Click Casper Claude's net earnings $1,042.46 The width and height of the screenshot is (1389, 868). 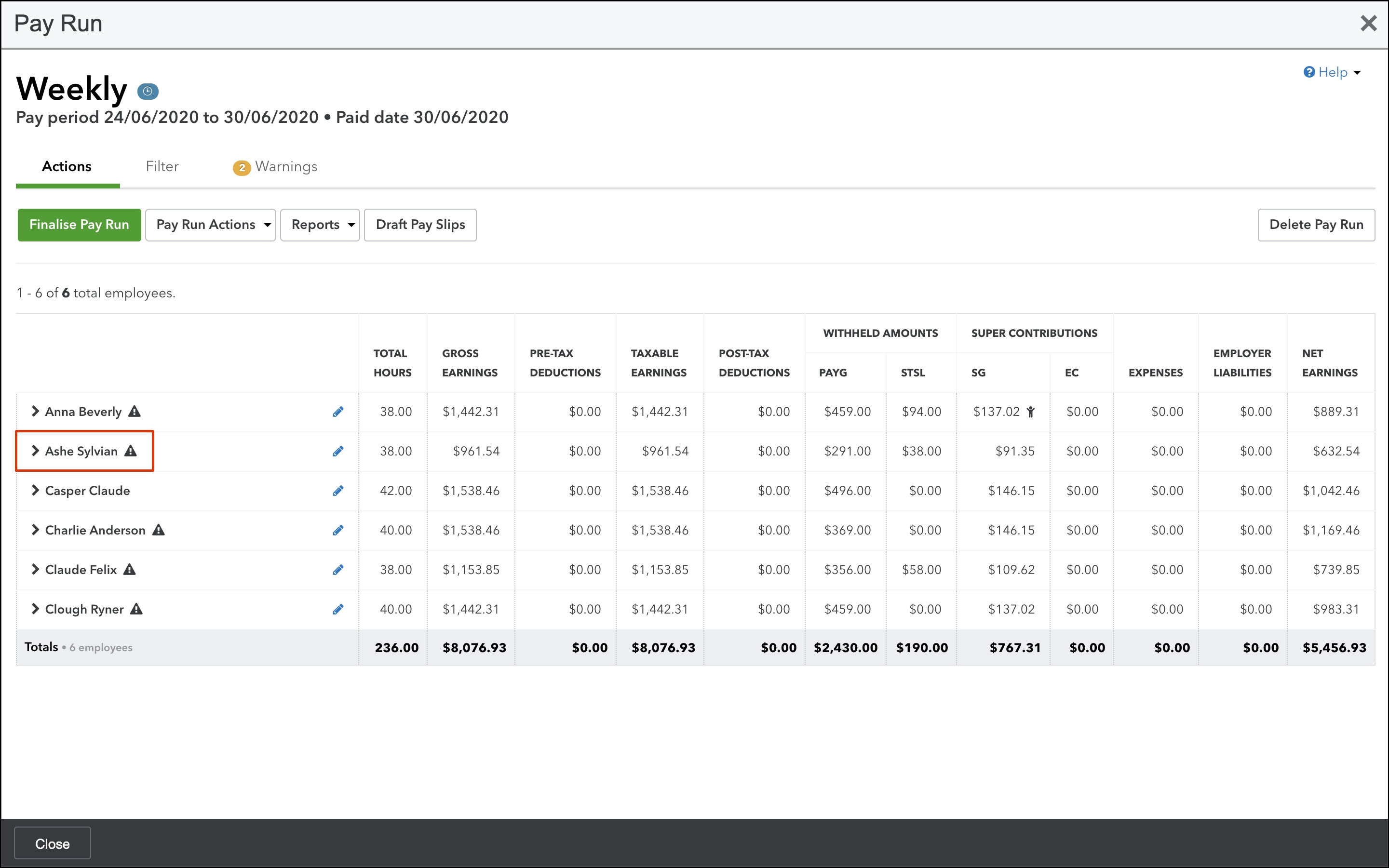pos(1331,491)
